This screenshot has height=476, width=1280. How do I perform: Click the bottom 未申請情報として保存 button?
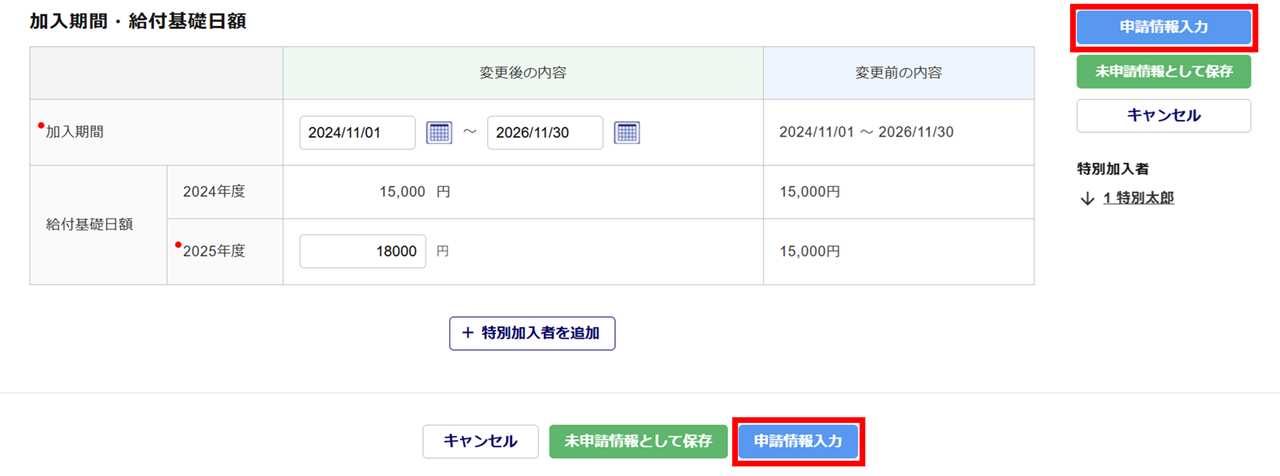click(638, 441)
